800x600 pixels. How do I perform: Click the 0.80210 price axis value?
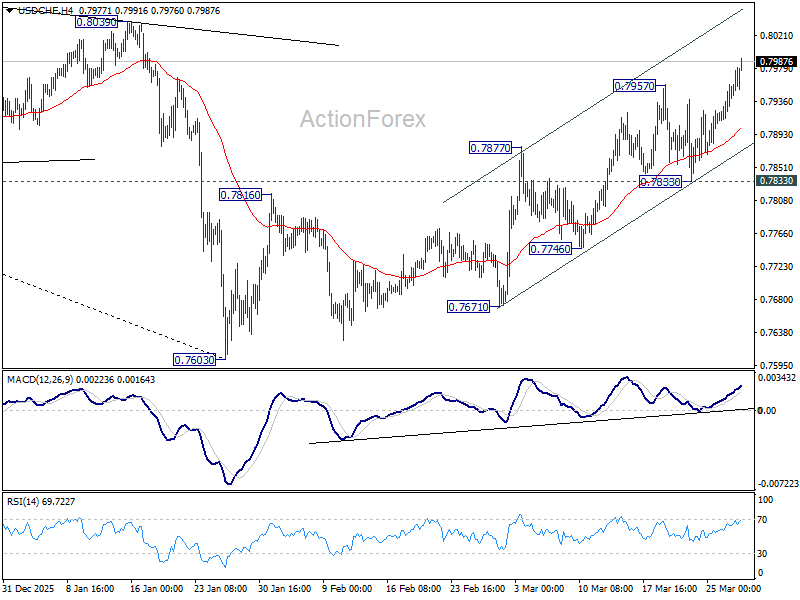[777, 35]
